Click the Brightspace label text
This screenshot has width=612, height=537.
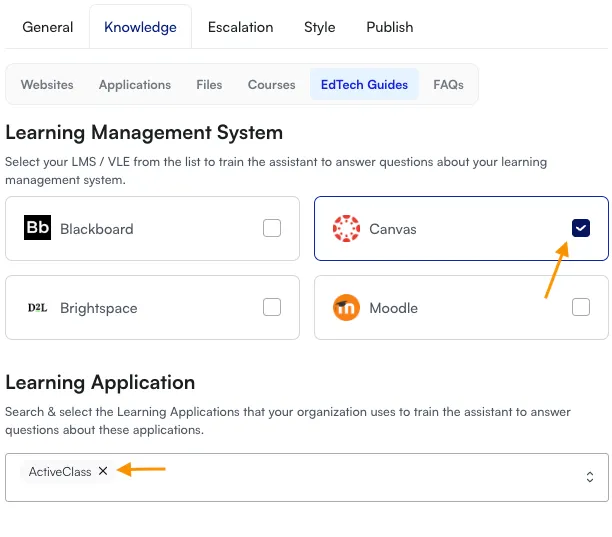coord(99,308)
